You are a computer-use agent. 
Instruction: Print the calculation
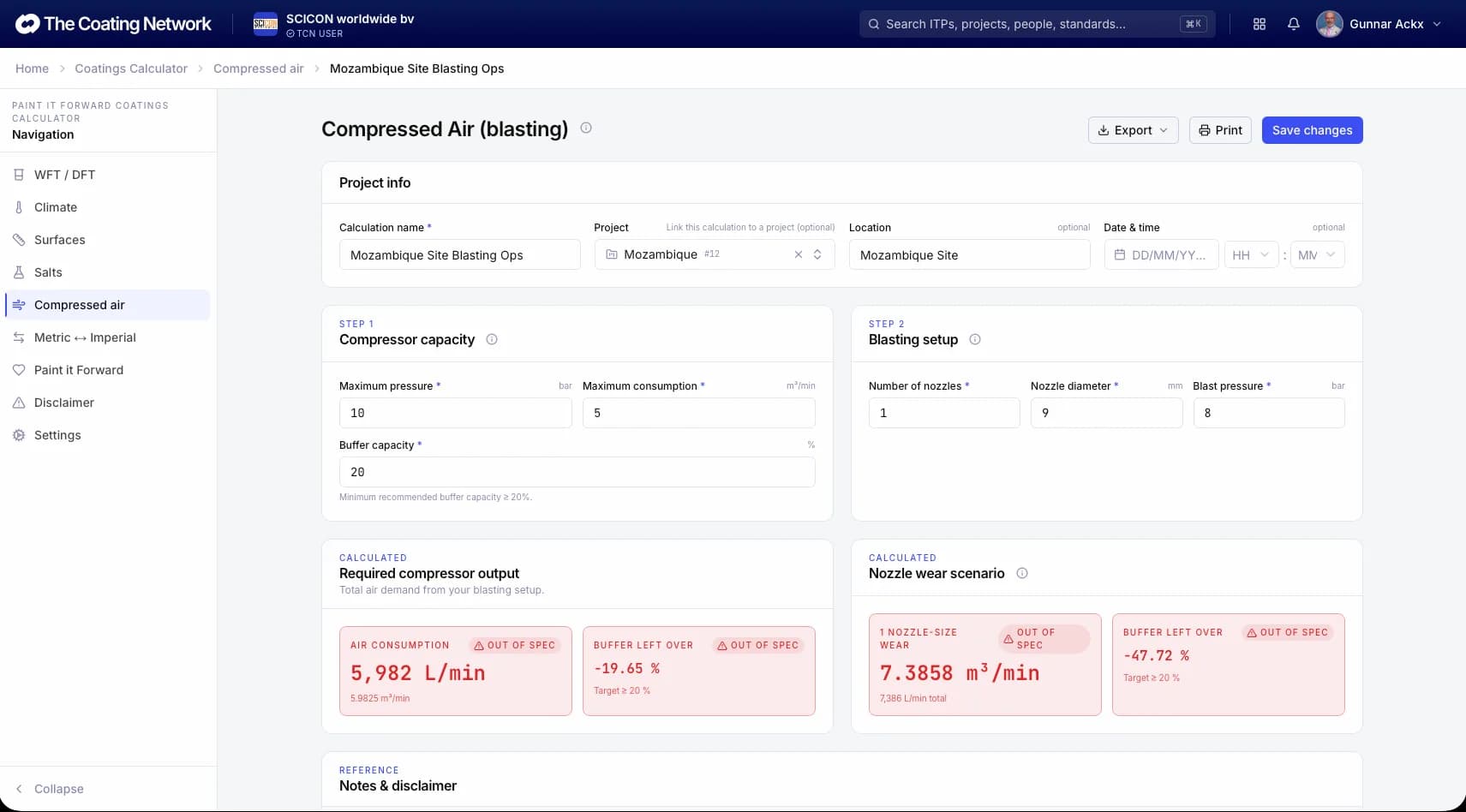point(1220,130)
